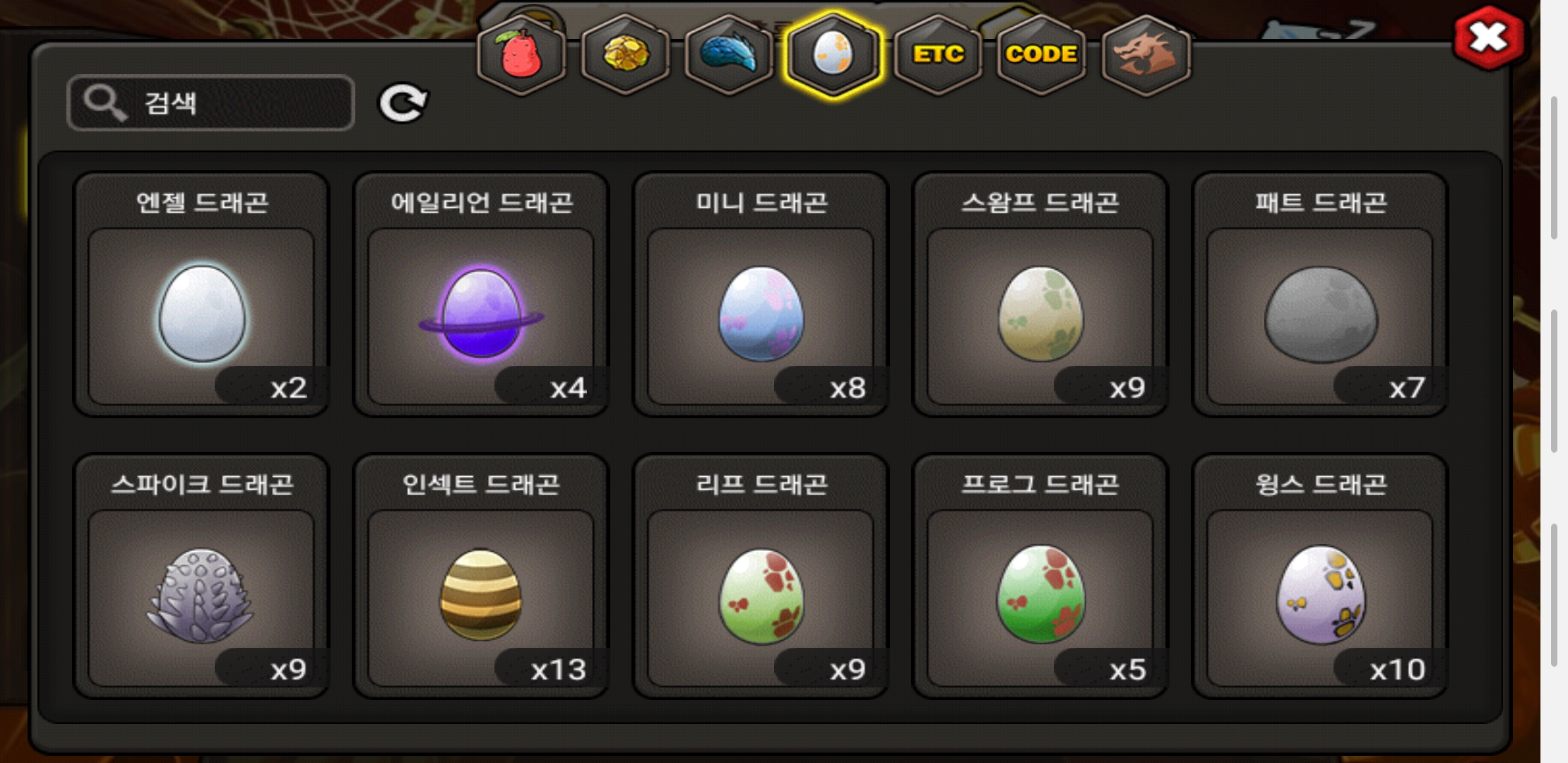Image resolution: width=1568 pixels, height=763 pixels.
Task: Open the gold nugget tab
Action: (x=625, y=55)
